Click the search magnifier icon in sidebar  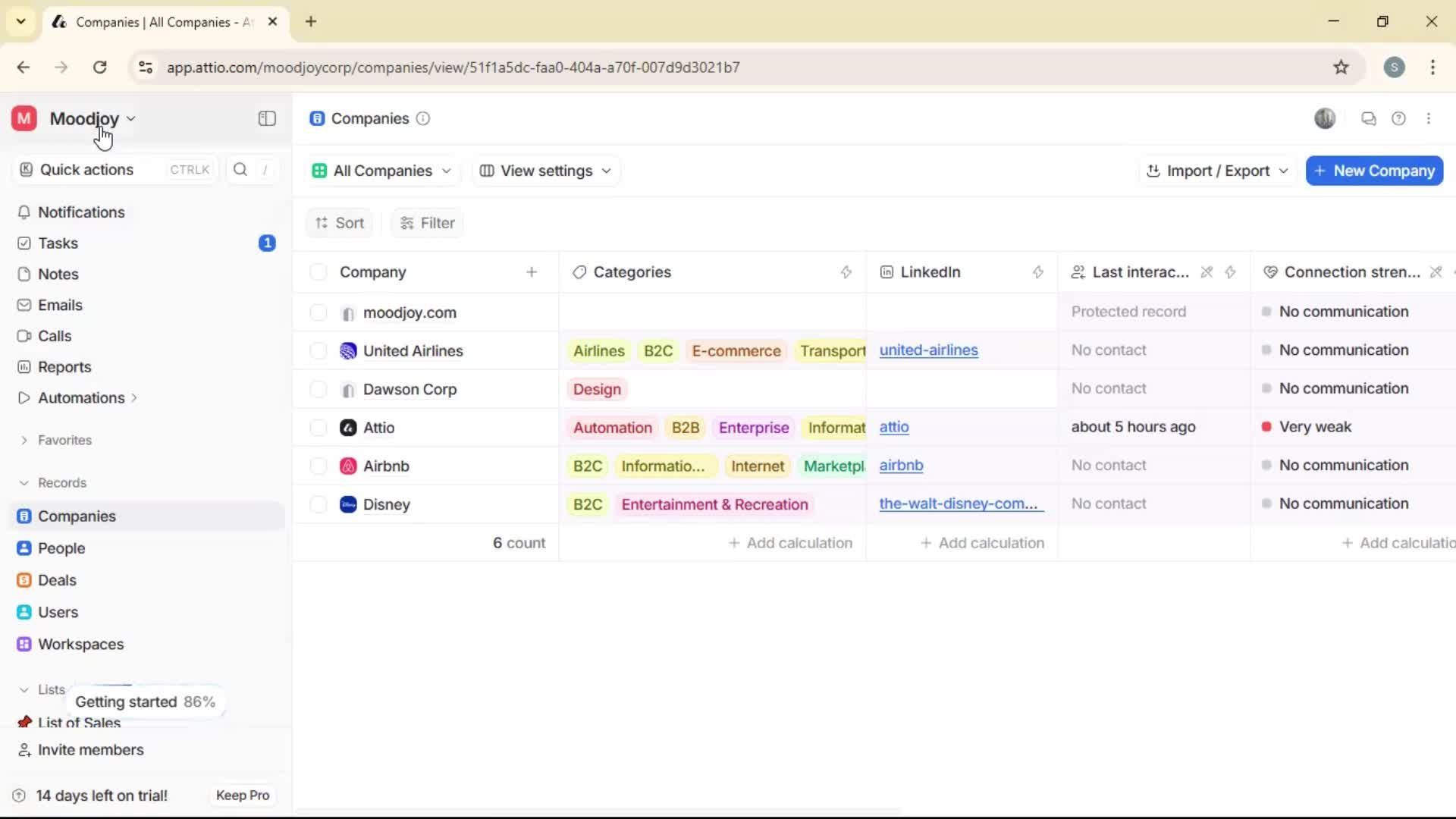click(x=240, y=170)
